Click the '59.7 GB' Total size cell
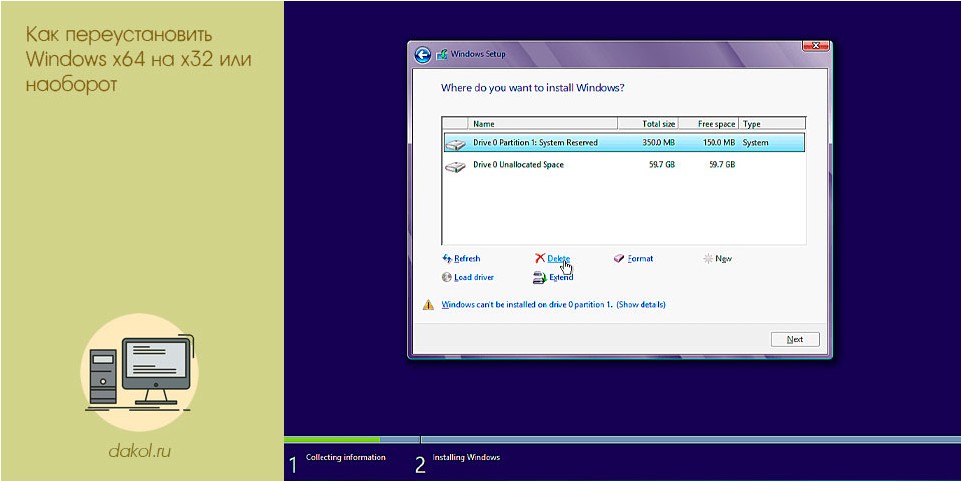The image size is (962, 482). click(662, 165)
